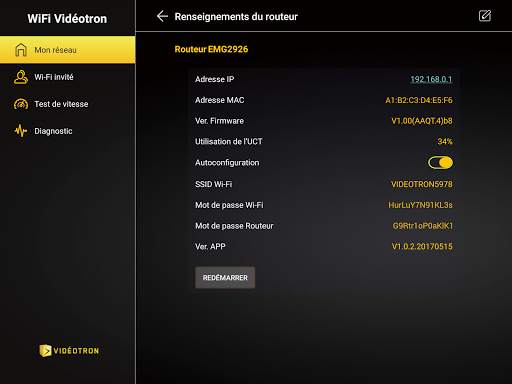Click the REDÉMARRER button
The height and width of the screenshot is (384, 512).
point(225,277)
